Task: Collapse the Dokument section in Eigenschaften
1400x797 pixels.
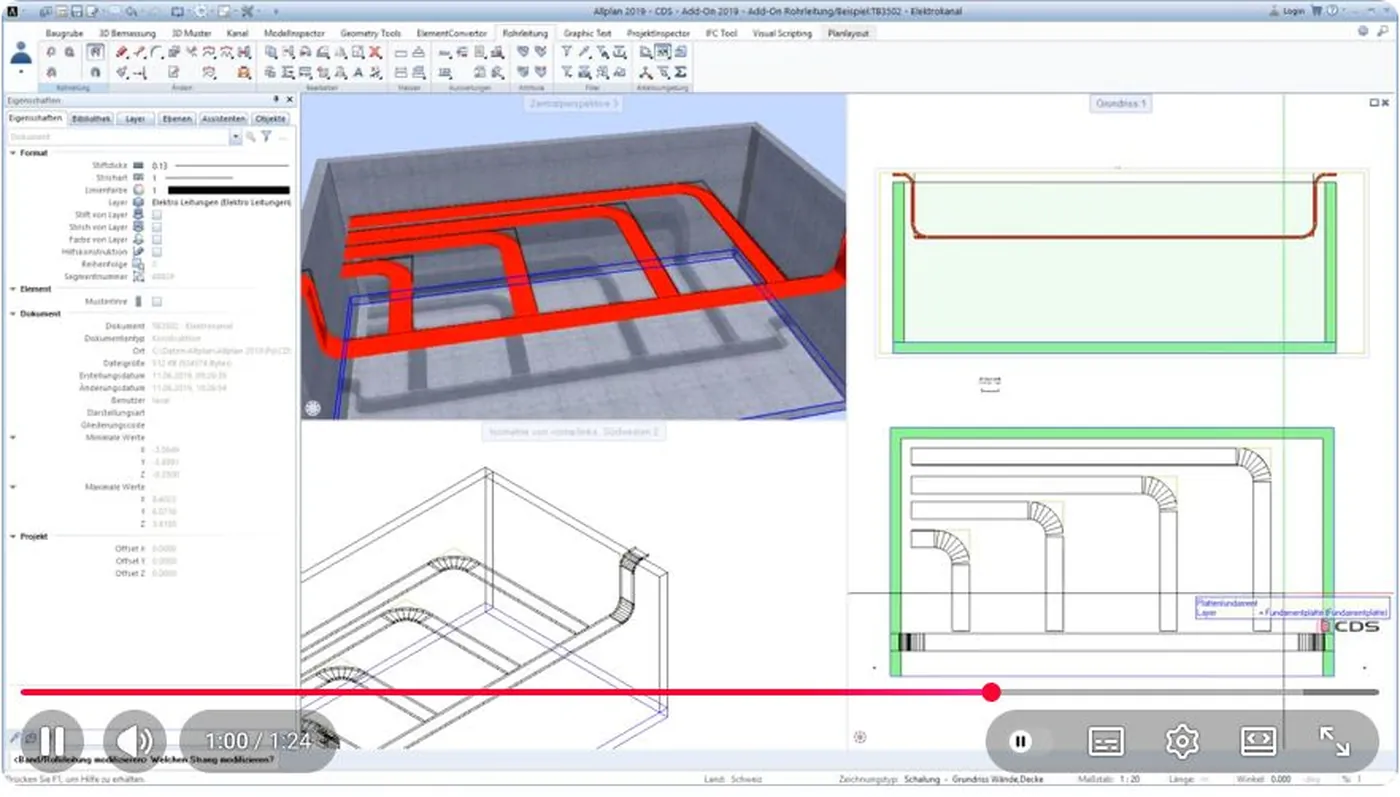Action: 13,314
